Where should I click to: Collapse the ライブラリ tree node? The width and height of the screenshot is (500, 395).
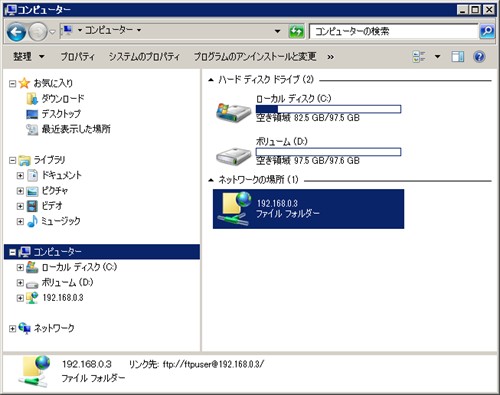(12, 160)
